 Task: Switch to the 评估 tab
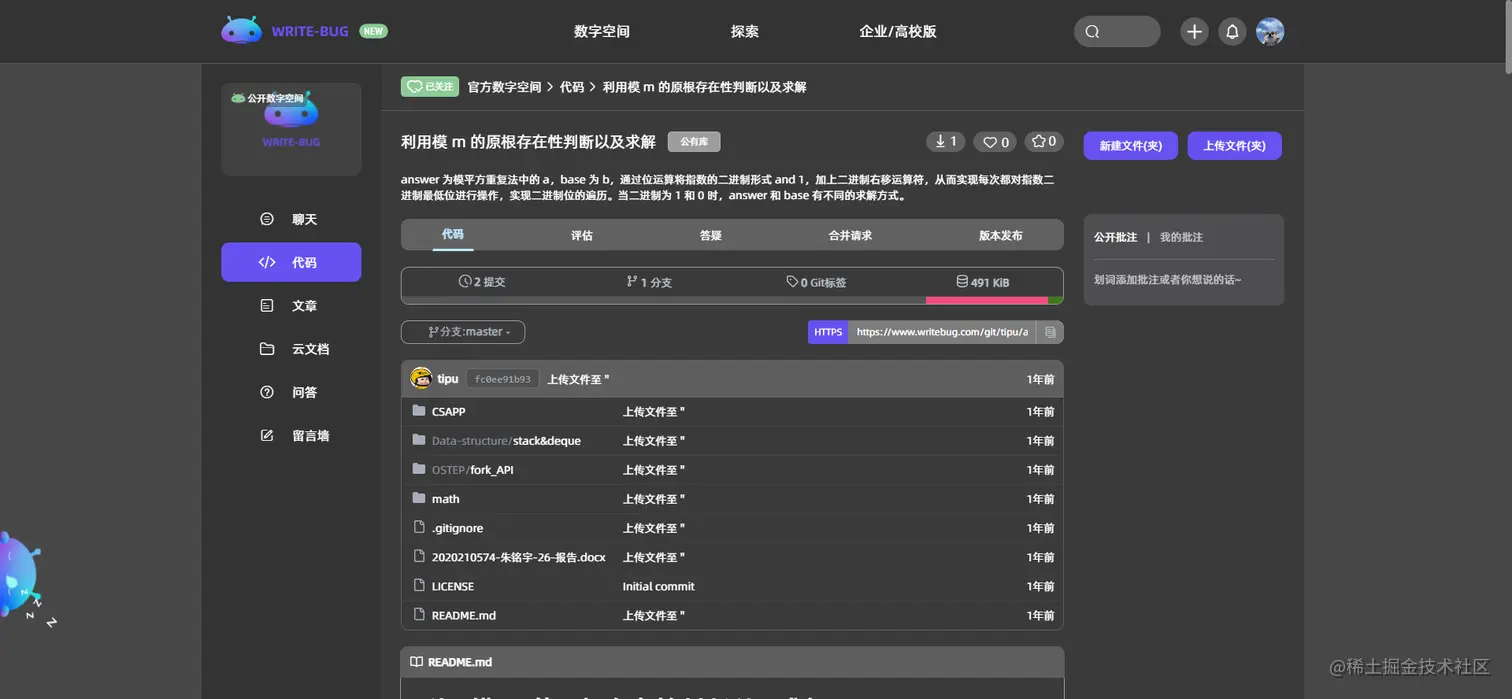pos(581,235)
